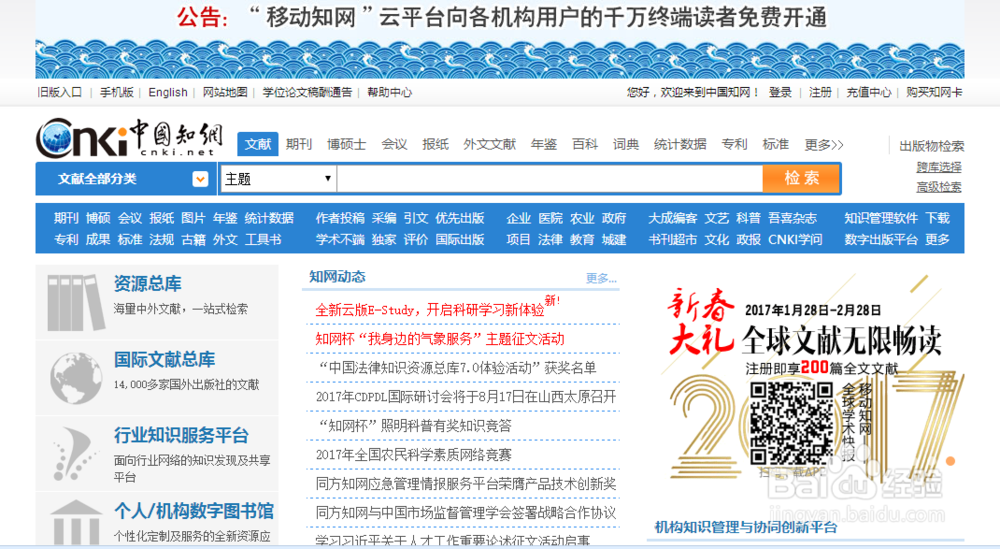The image size is (1000, 549).
Task: Click the orange 检索 search button
Action: pyautogui.click(x=801, y=179)
